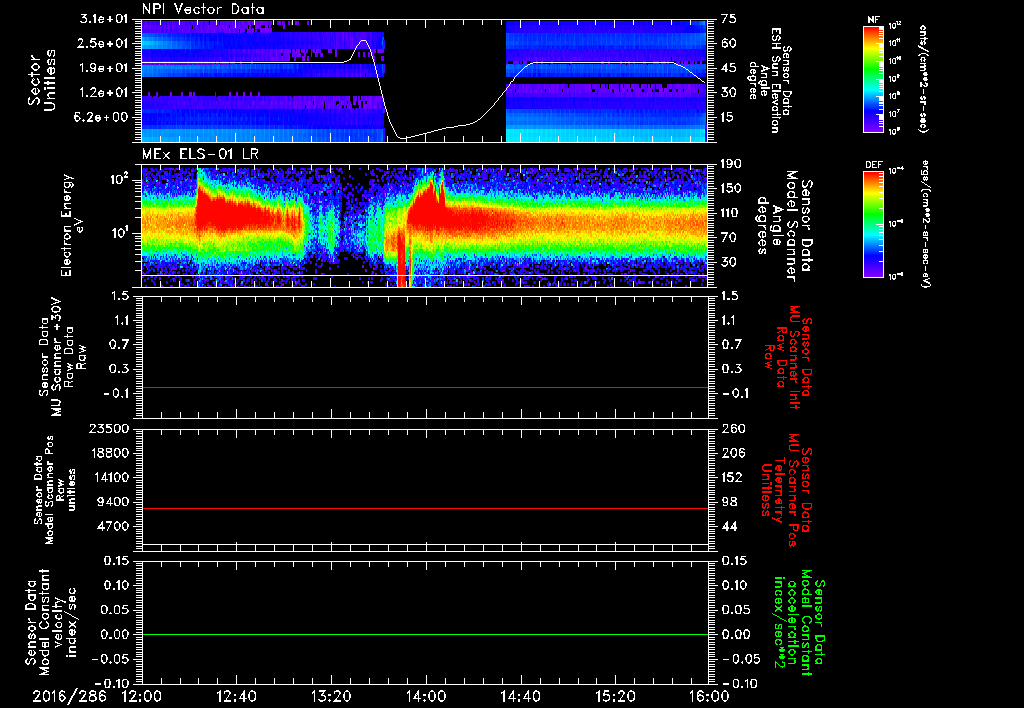Click the '2.5e+01' sector tick label
Viewport: 1024px width, 708px height.
104,43
